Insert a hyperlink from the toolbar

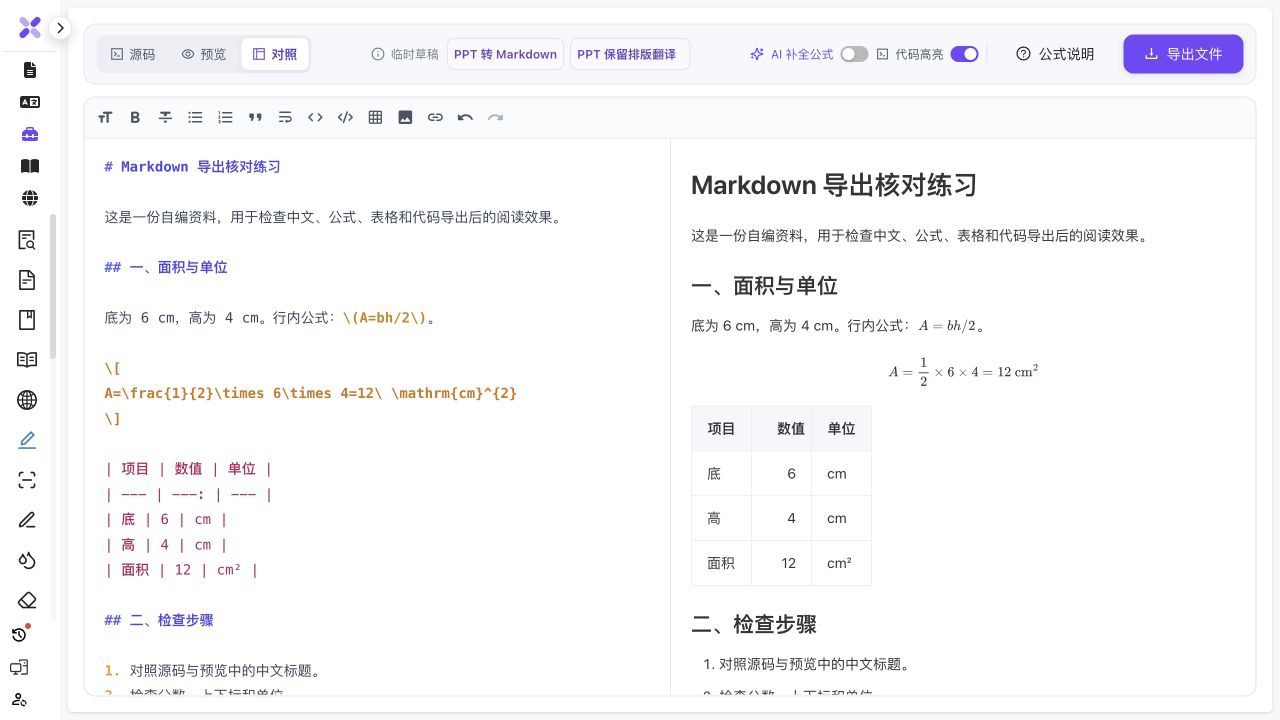(435, 117)
